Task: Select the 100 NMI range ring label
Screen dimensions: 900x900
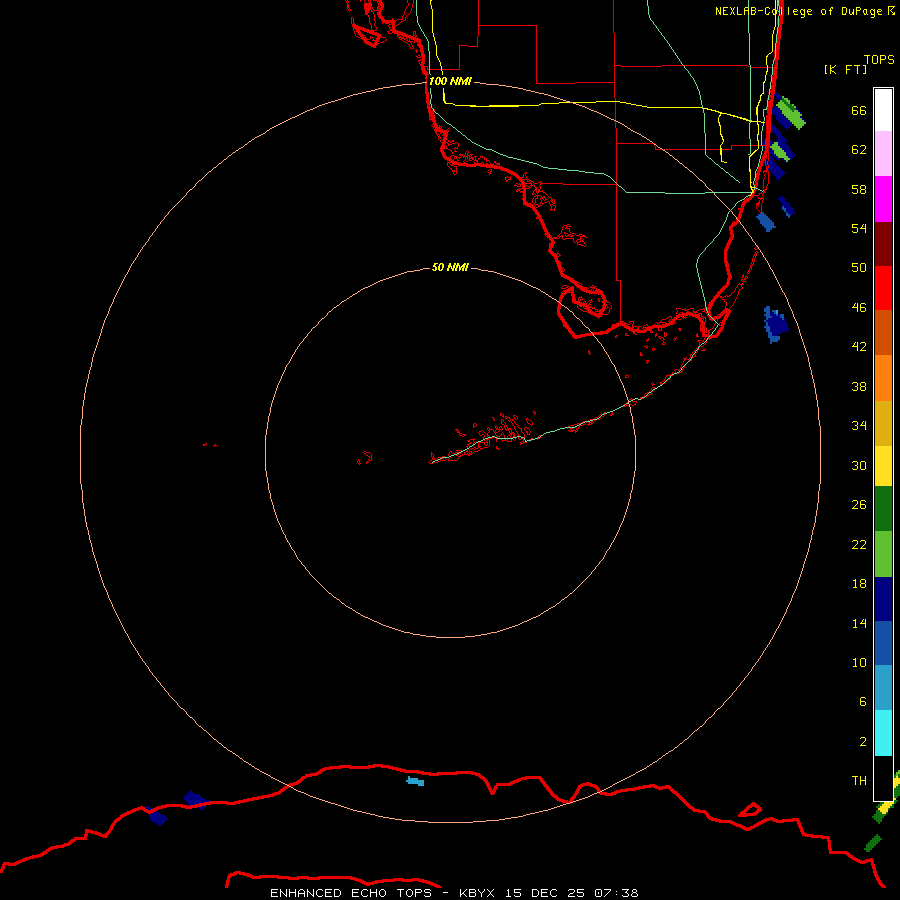Action: (x=450, y=82)
